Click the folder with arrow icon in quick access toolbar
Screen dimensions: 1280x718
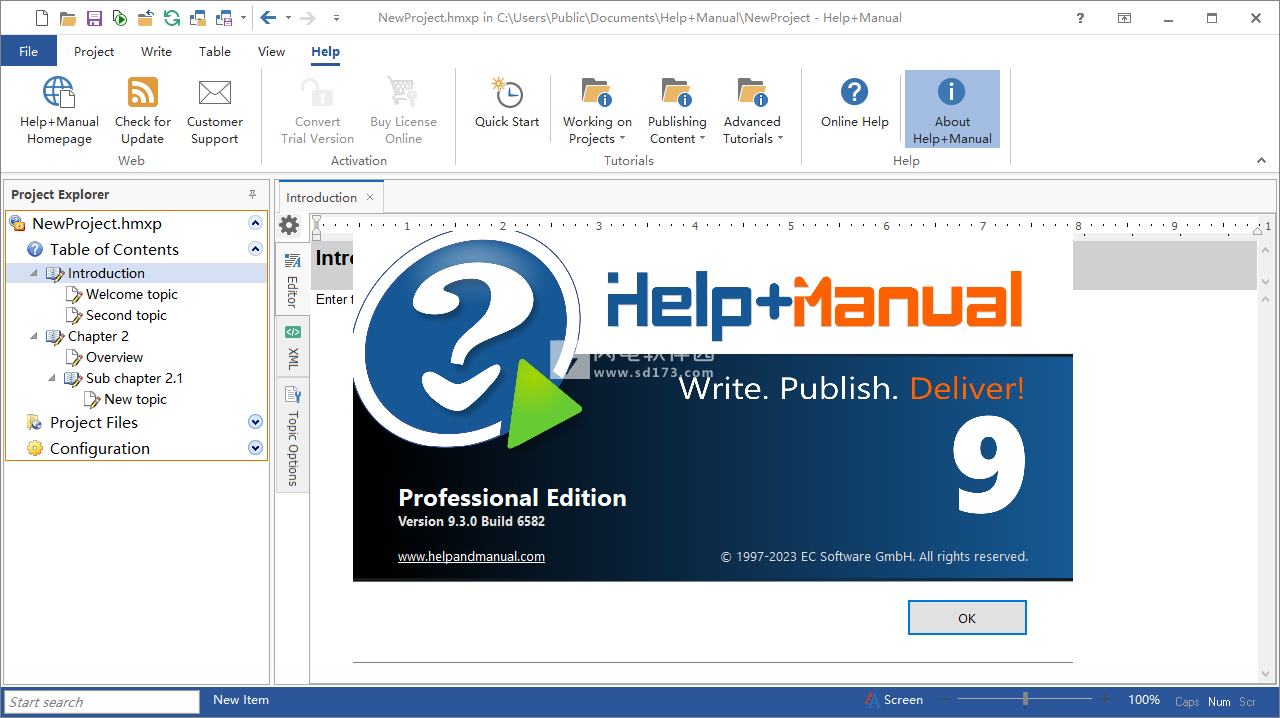pyautogui.click(x=146, y=18)
